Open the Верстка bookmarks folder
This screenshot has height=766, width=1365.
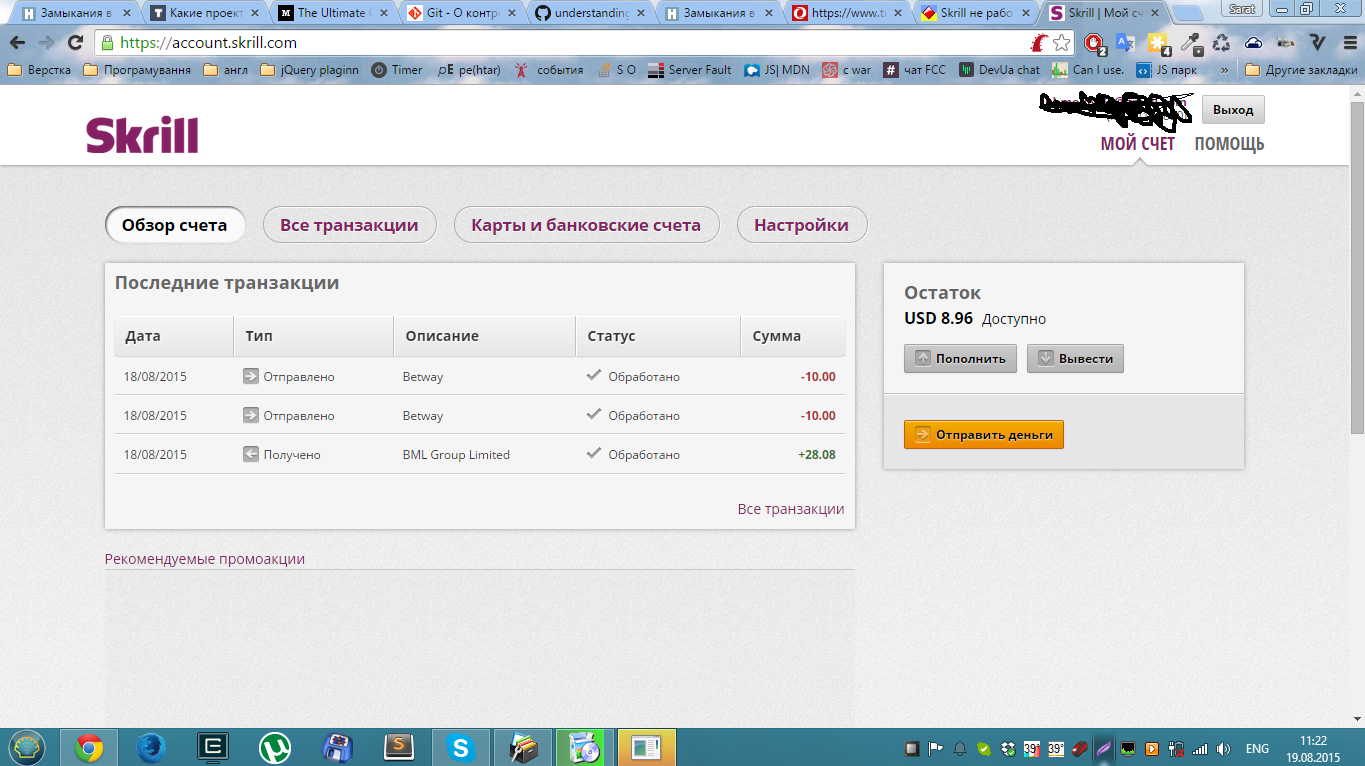click(x=39, y=70)
